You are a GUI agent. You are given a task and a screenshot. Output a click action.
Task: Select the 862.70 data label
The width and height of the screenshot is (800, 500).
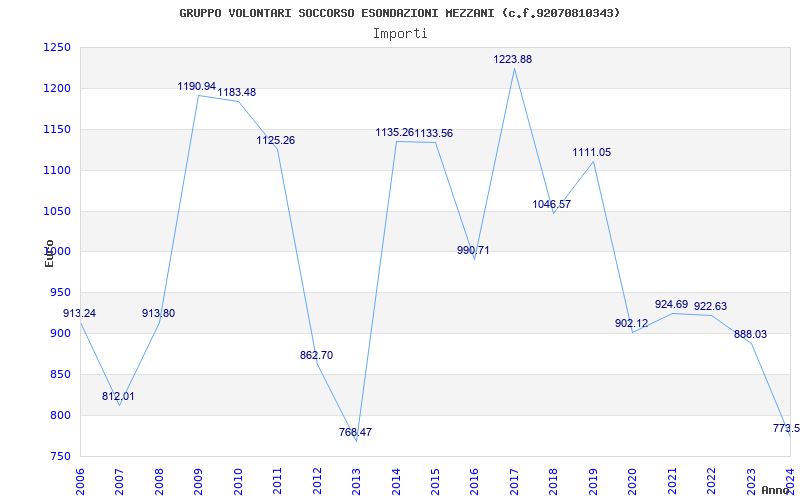click(x=316, y=355)
